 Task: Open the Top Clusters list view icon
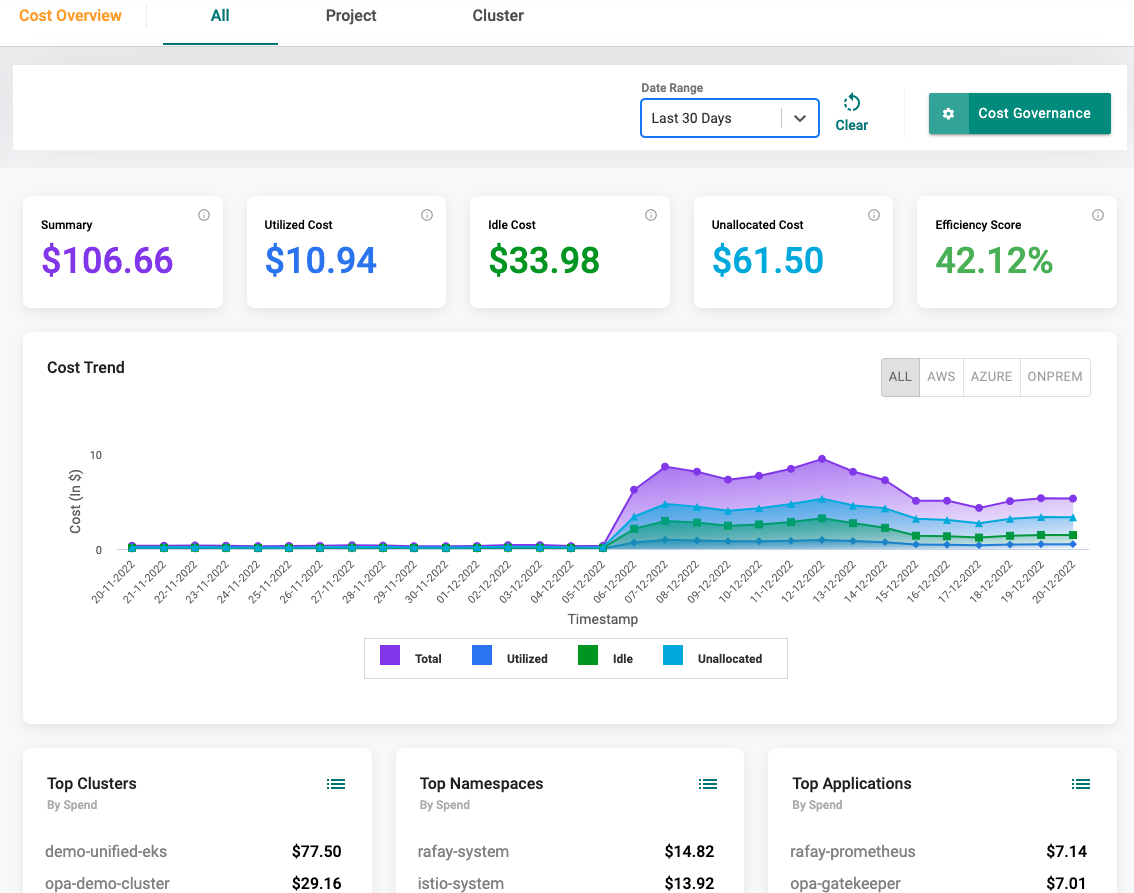point(336,784)
